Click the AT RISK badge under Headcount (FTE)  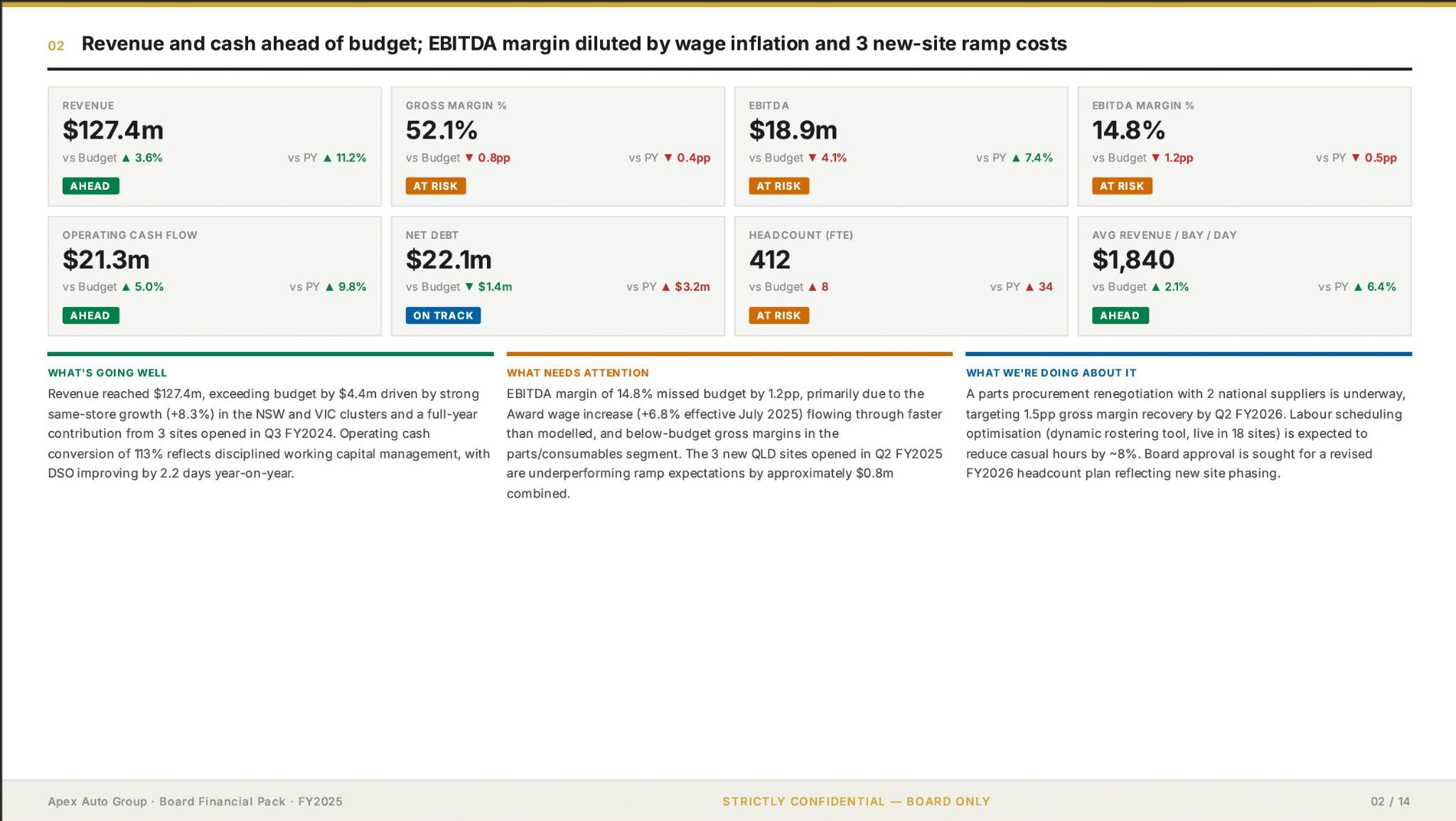point(778,316)
